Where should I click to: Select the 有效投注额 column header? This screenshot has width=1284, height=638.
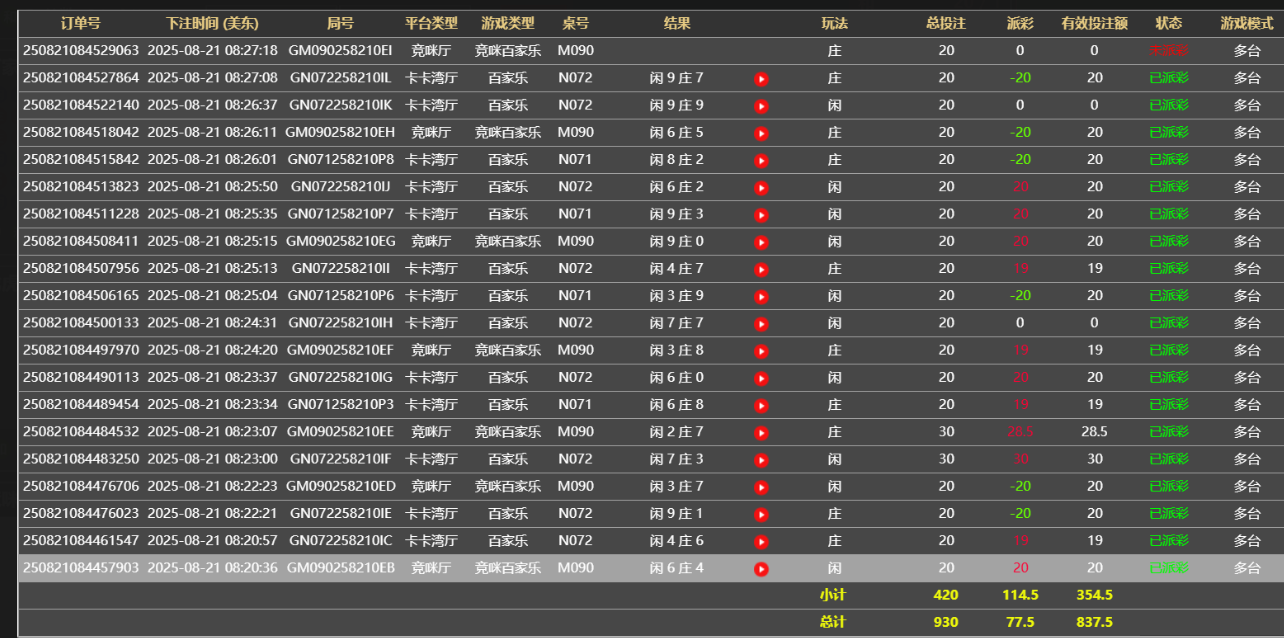point(1094,23)
